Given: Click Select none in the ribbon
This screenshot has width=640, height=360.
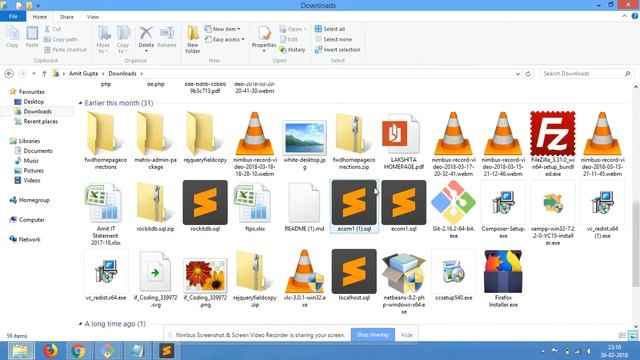Looking at the screenshot, I should tap(333, 39).
